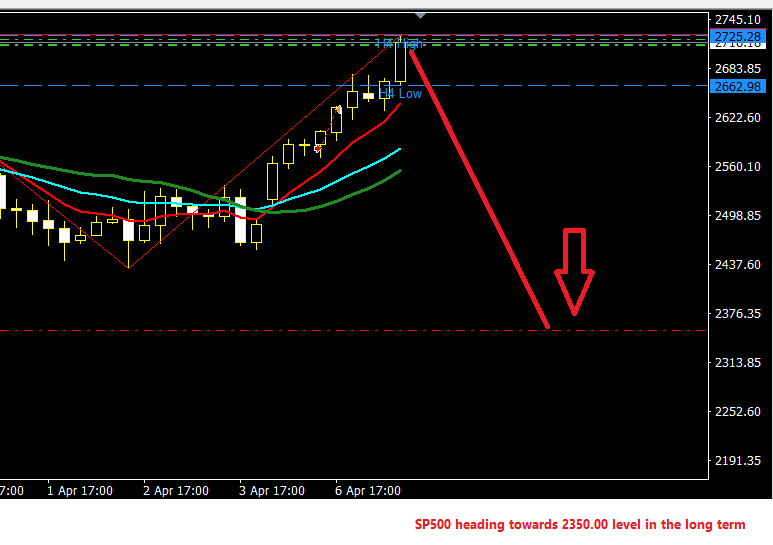Click the 2252.60 price axis label
This screenshot has width=773, height=545.
point(738,411)
